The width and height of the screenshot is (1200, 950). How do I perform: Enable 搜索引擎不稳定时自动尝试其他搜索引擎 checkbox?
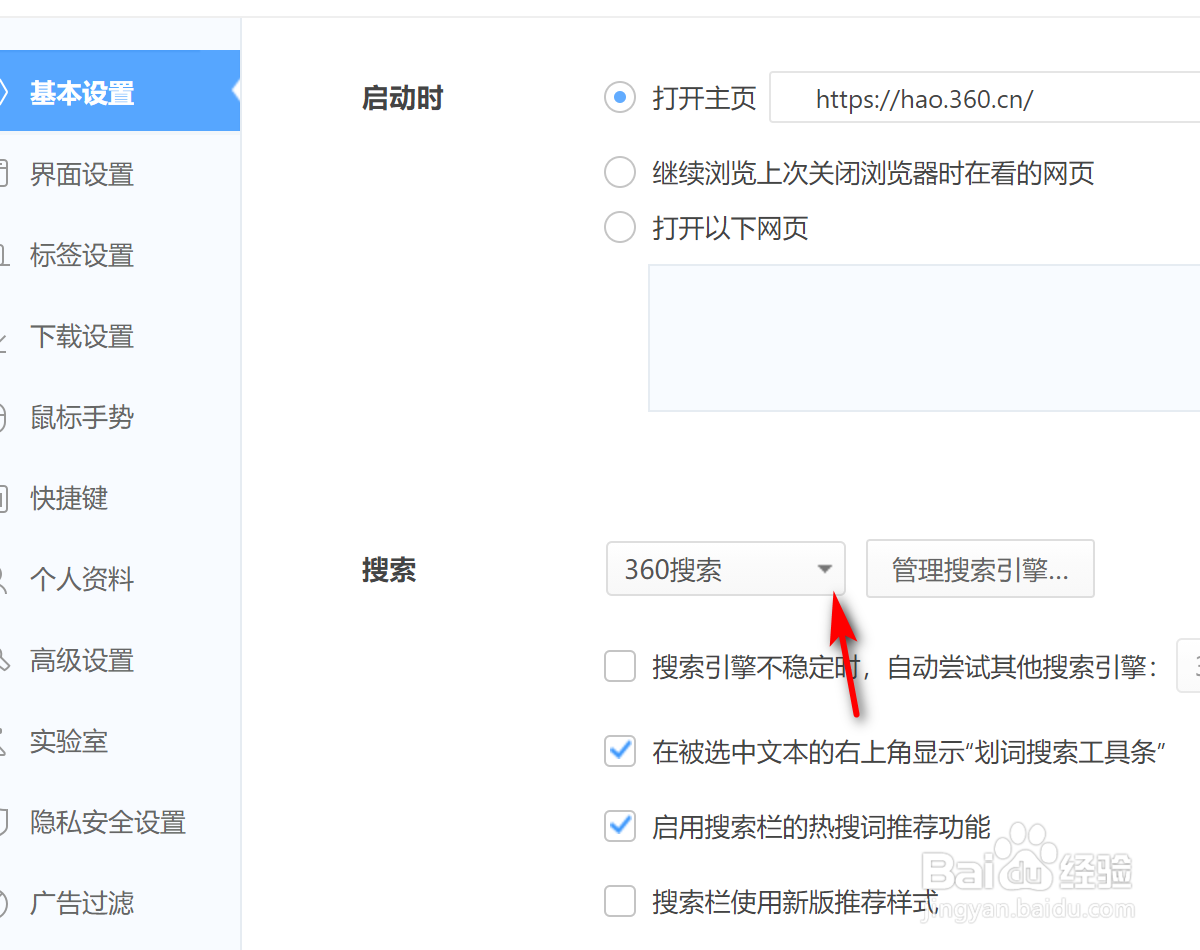click(620, 667)
